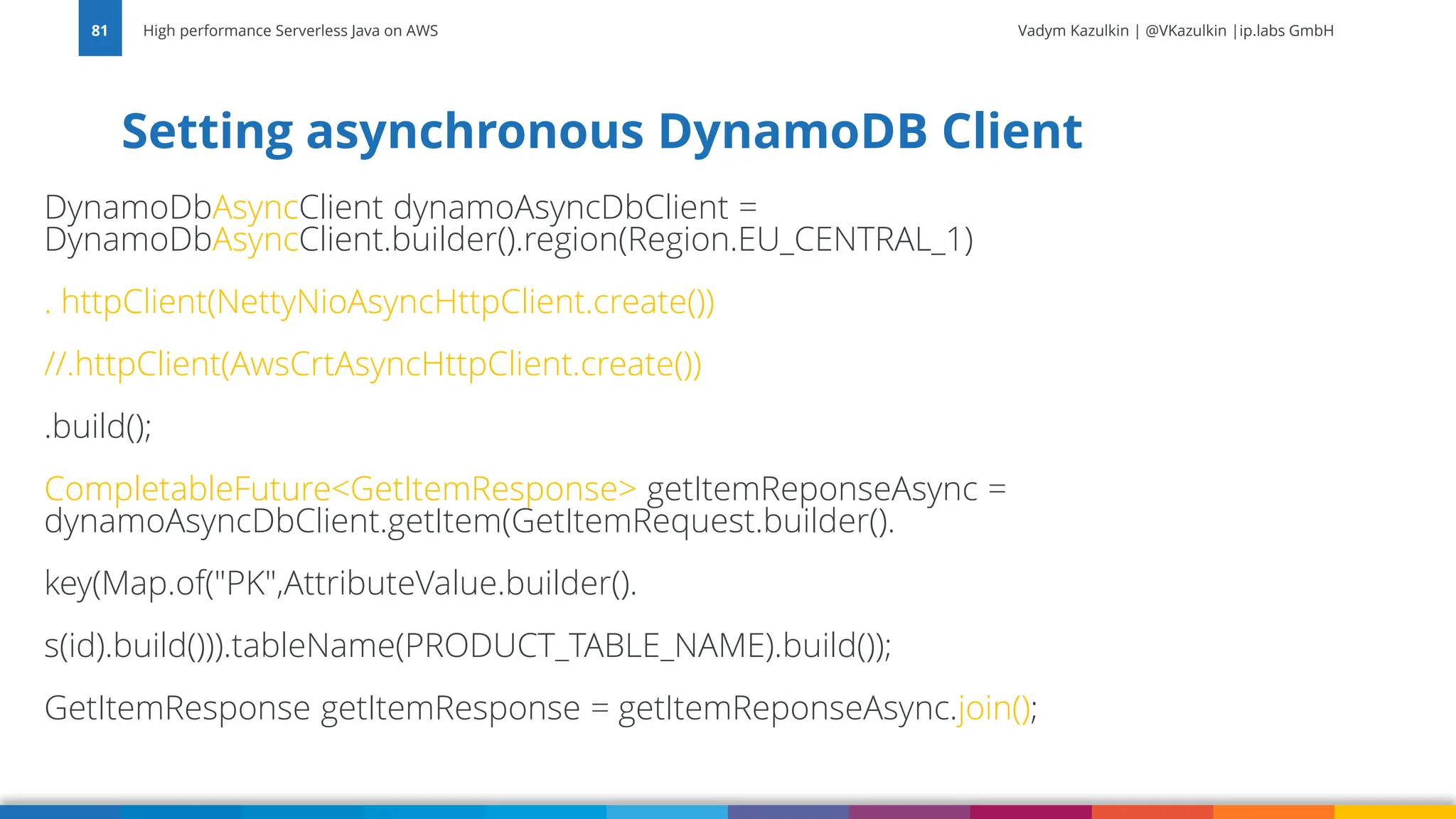This screenshot has height=819, width=1456.
Task: Click the slide number 81 badge
Action: pos(100,28)
